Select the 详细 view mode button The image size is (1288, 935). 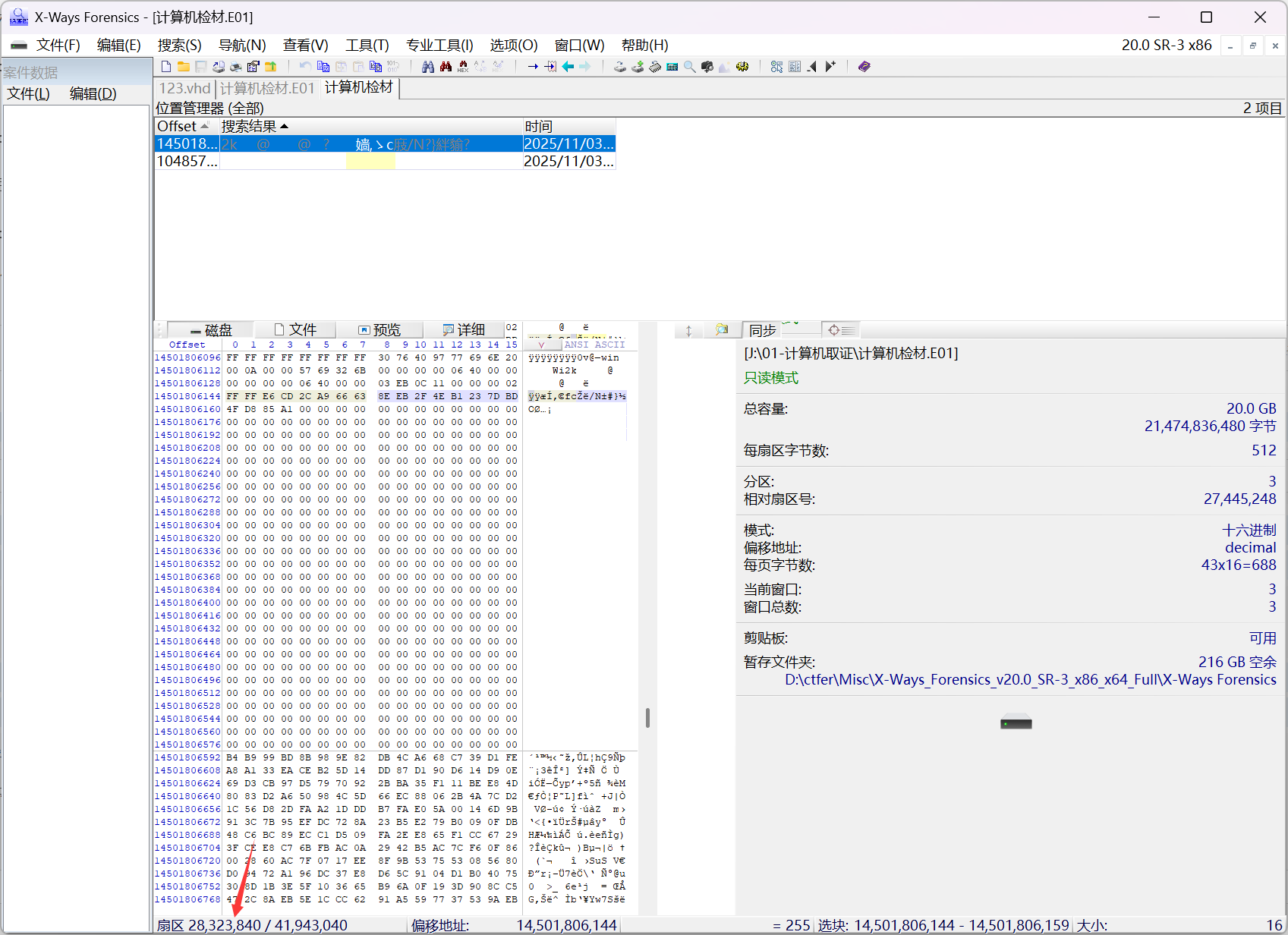point(464,330)
